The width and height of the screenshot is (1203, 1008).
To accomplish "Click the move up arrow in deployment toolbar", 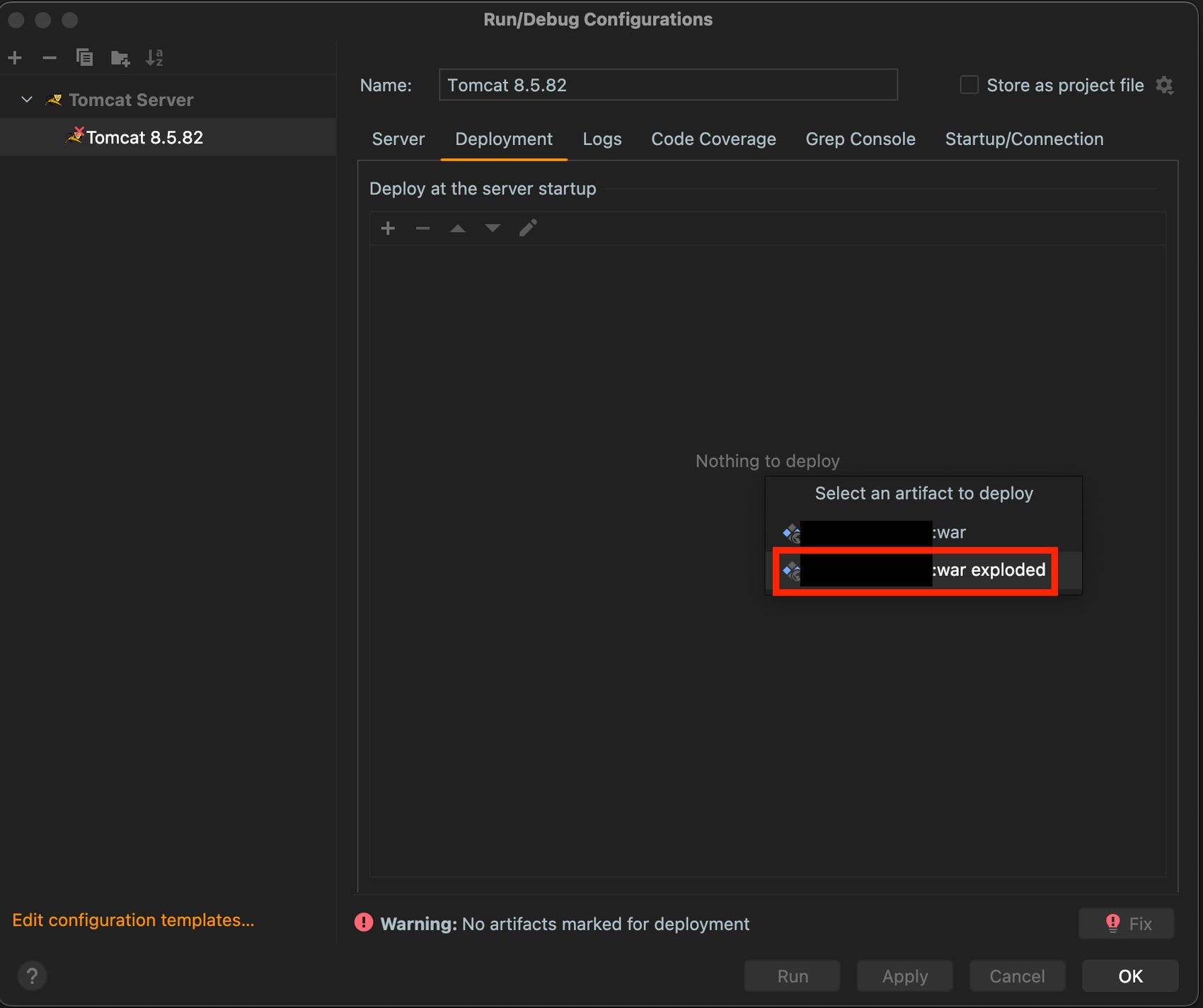I will [x=458, y=228].
